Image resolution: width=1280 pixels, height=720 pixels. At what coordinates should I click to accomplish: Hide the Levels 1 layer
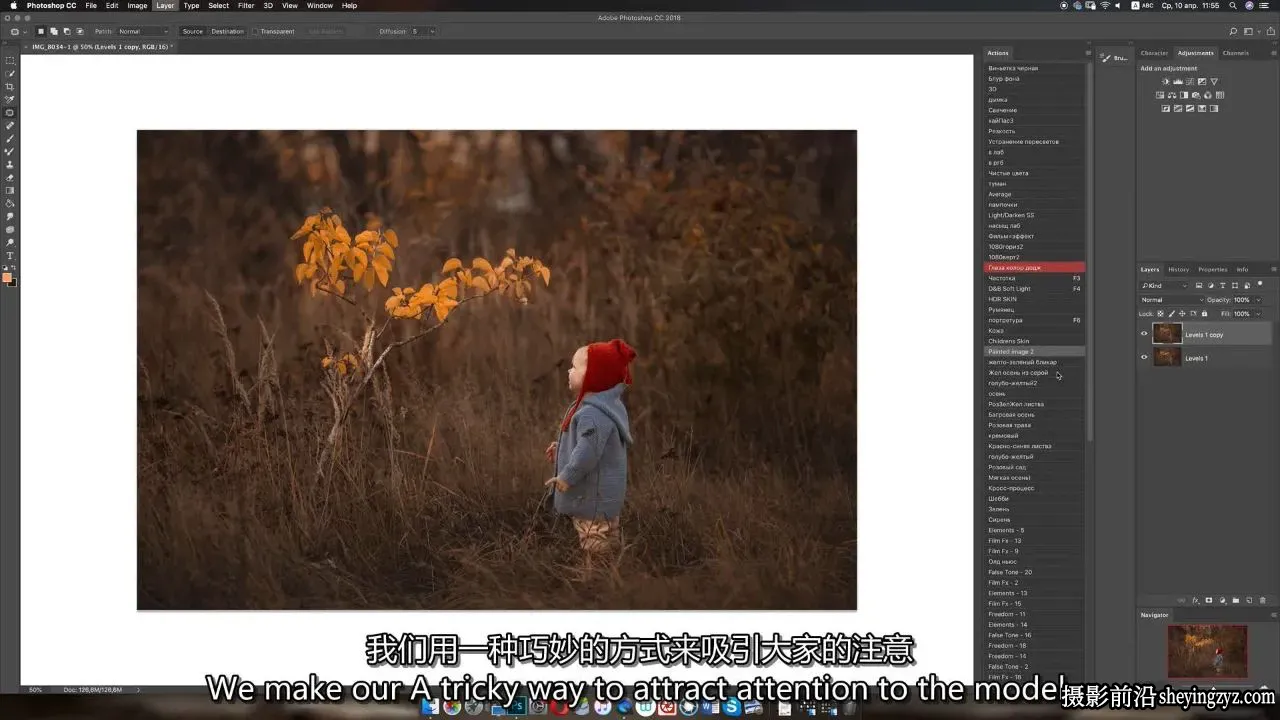pos(1144,357)
